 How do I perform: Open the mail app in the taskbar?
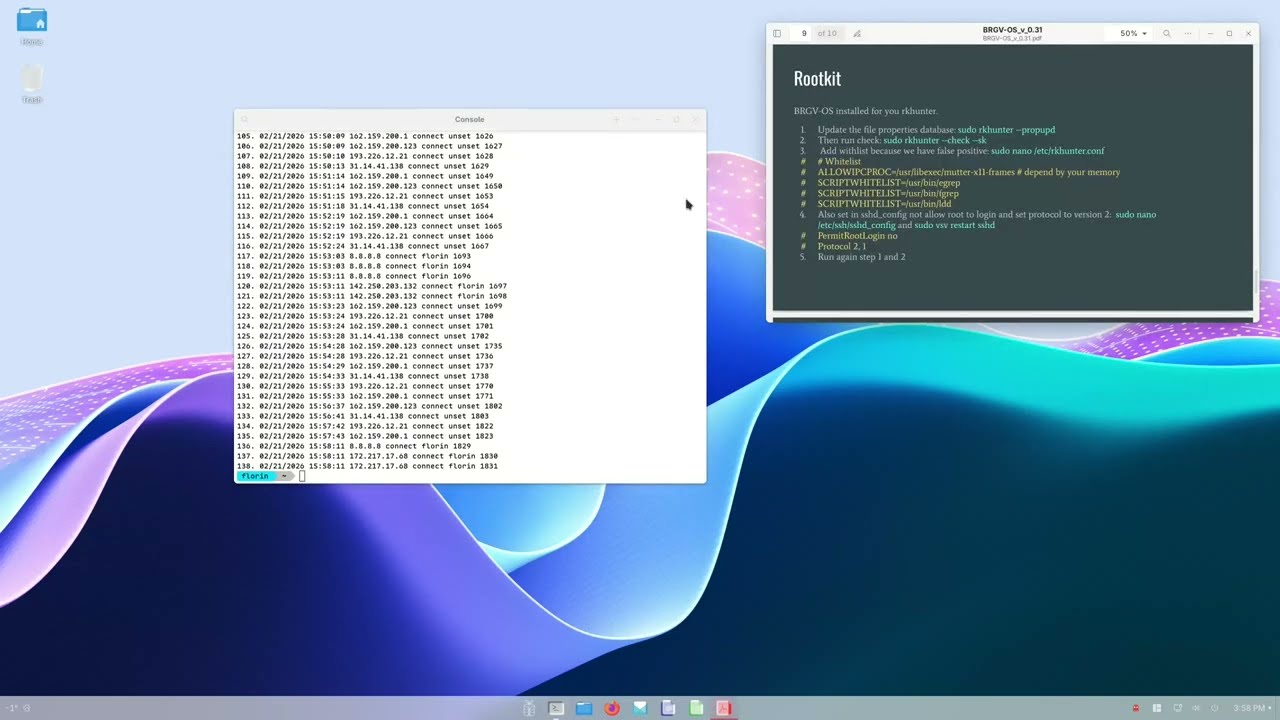640,708
